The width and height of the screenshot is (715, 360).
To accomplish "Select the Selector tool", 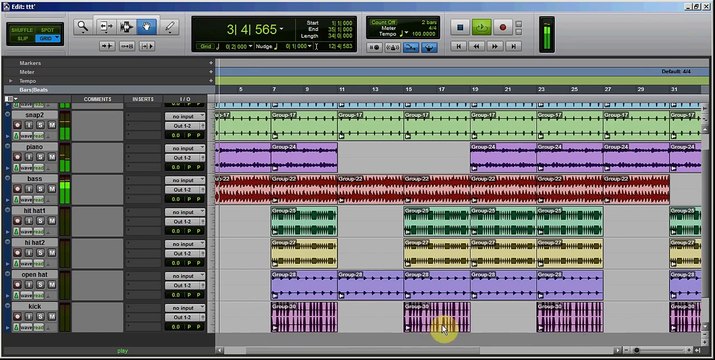I will (x=126, y=27).
